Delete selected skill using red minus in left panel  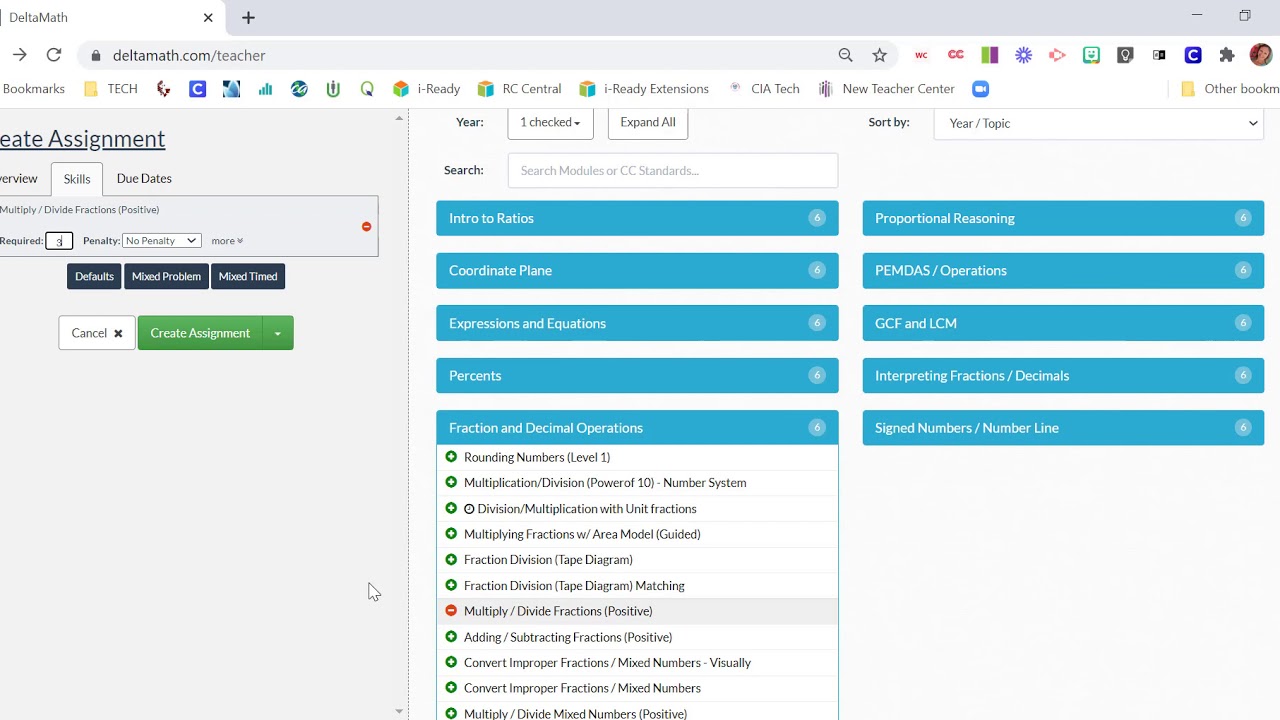[x=366, y=227]
